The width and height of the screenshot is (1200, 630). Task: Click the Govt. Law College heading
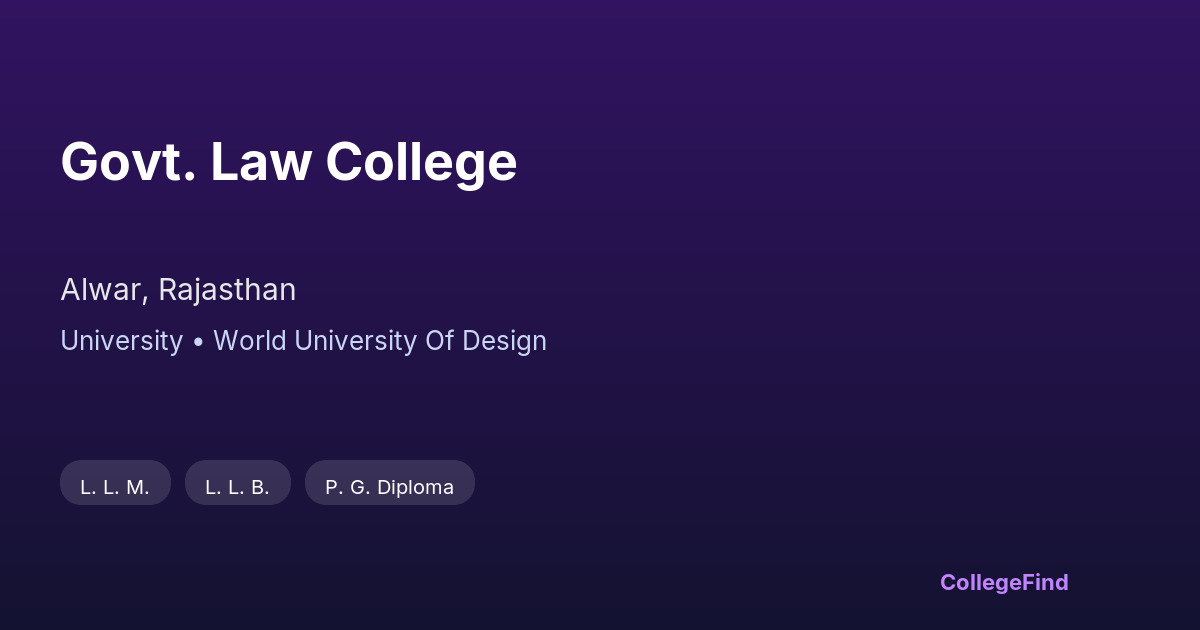[288, 162]
